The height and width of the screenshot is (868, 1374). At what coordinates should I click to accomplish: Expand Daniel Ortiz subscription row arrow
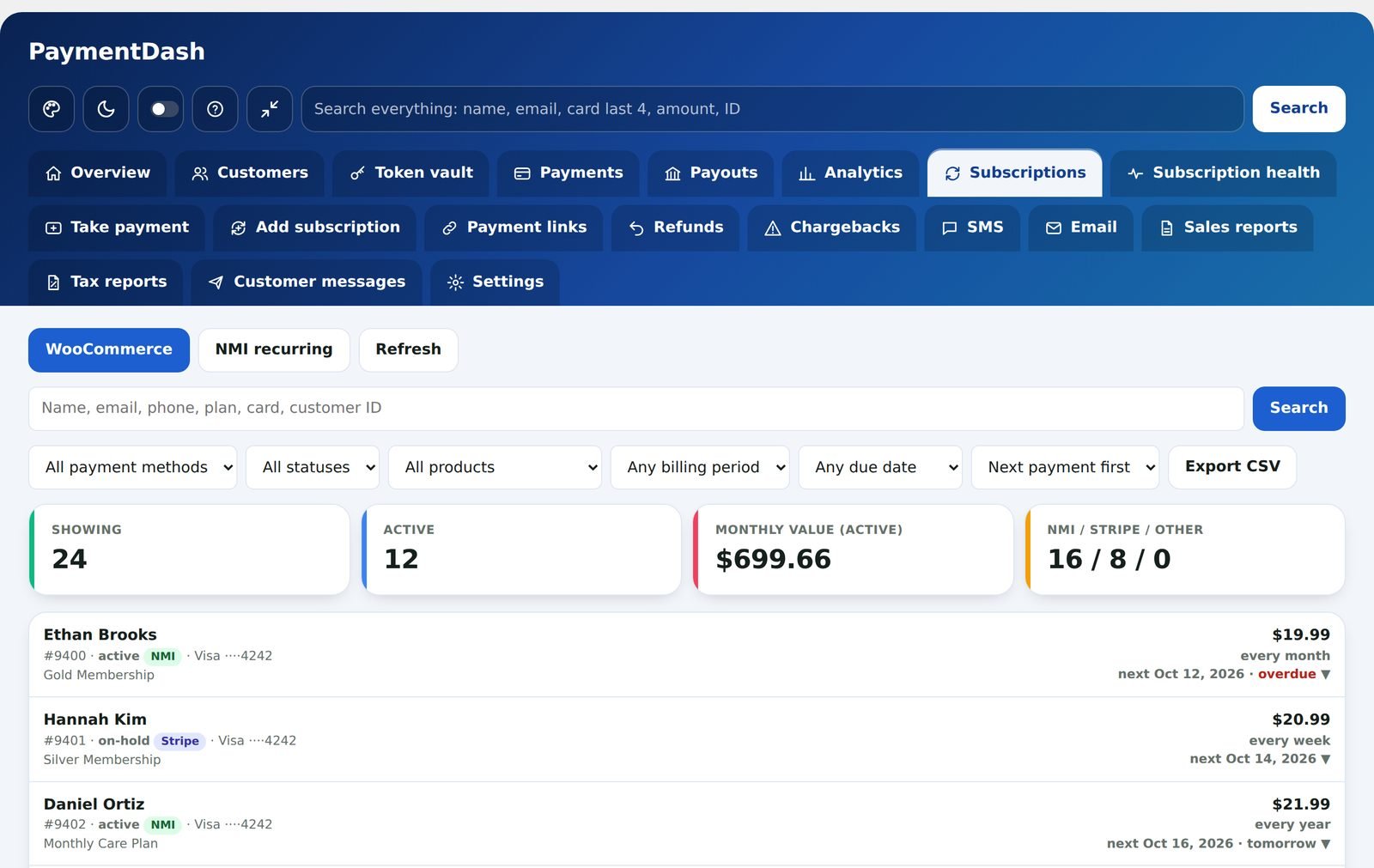click(x=1325, y=844)
